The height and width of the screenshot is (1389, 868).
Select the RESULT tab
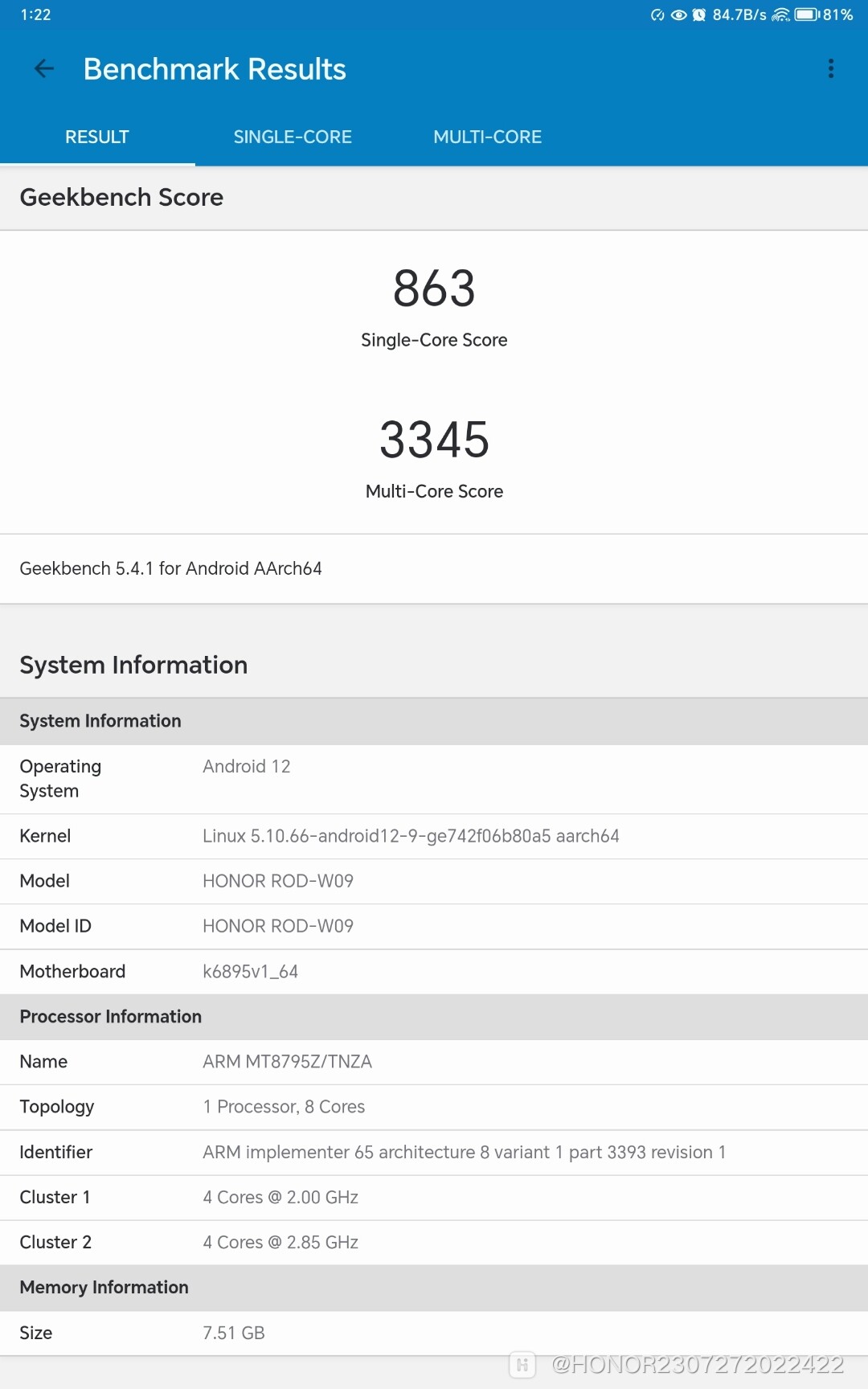click(97, 137)
